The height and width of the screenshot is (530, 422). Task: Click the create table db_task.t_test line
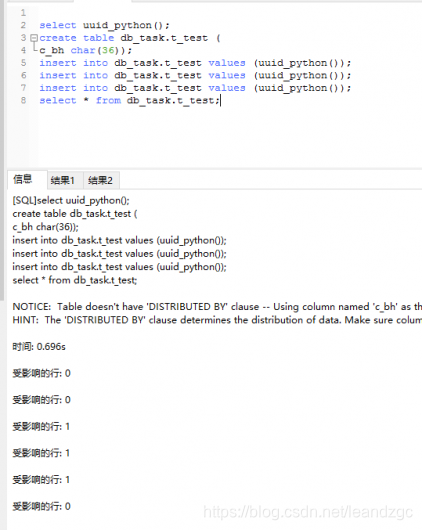[x=130, y=38]
